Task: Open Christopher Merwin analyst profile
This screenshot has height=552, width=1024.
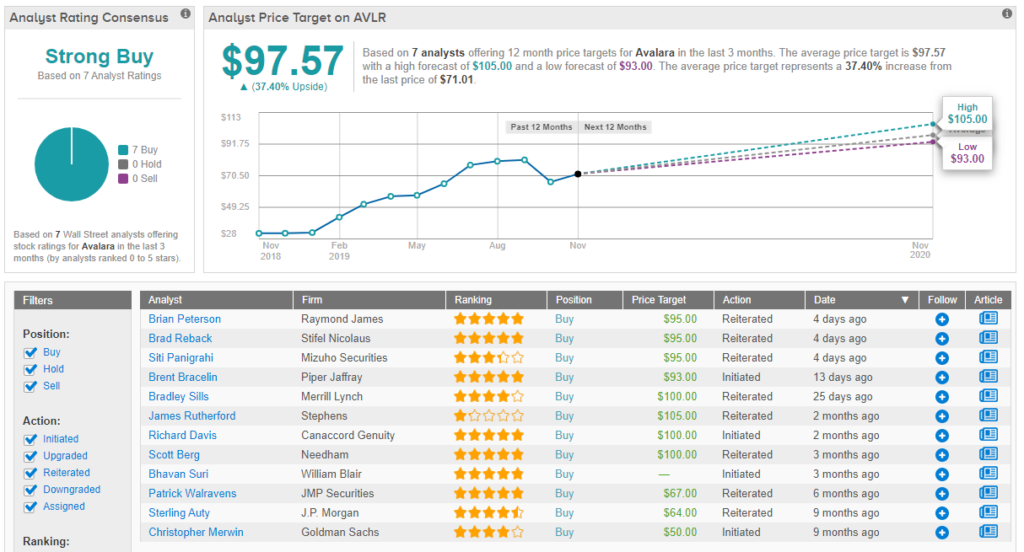Action: tap(196, 532)
